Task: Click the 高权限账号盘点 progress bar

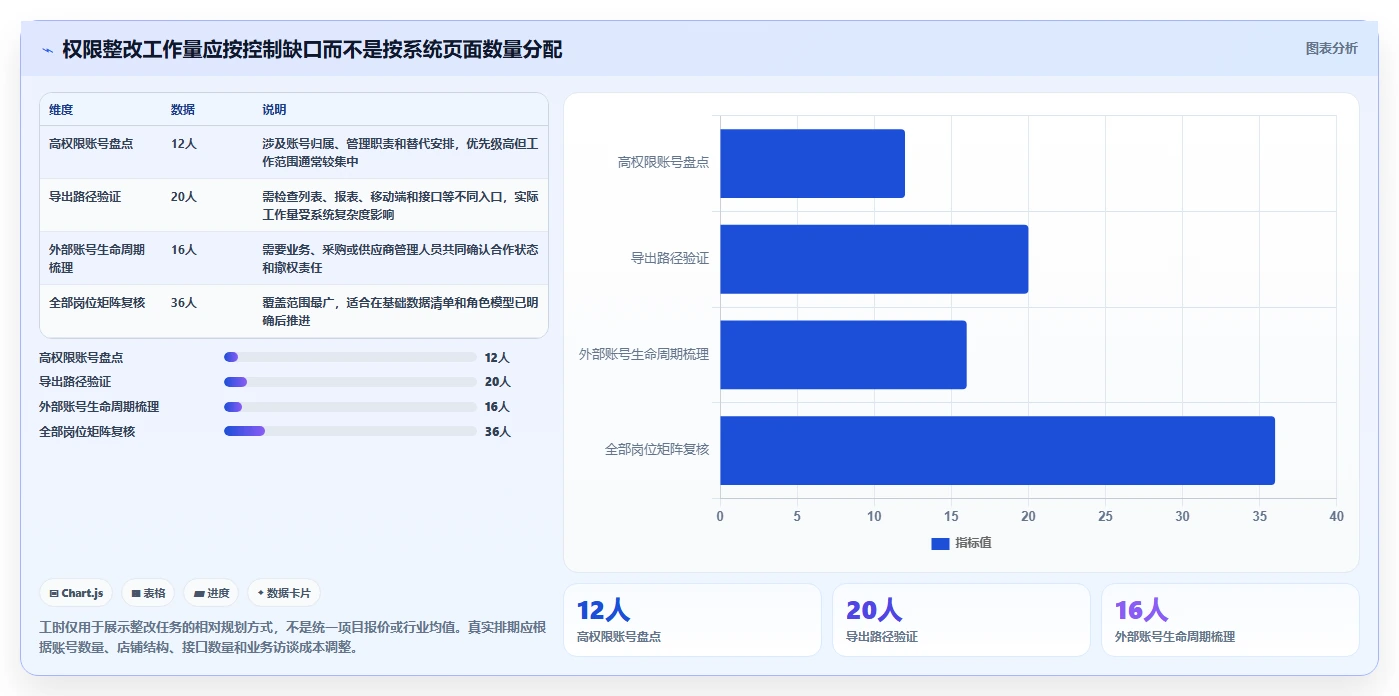Action: (350, 357)
